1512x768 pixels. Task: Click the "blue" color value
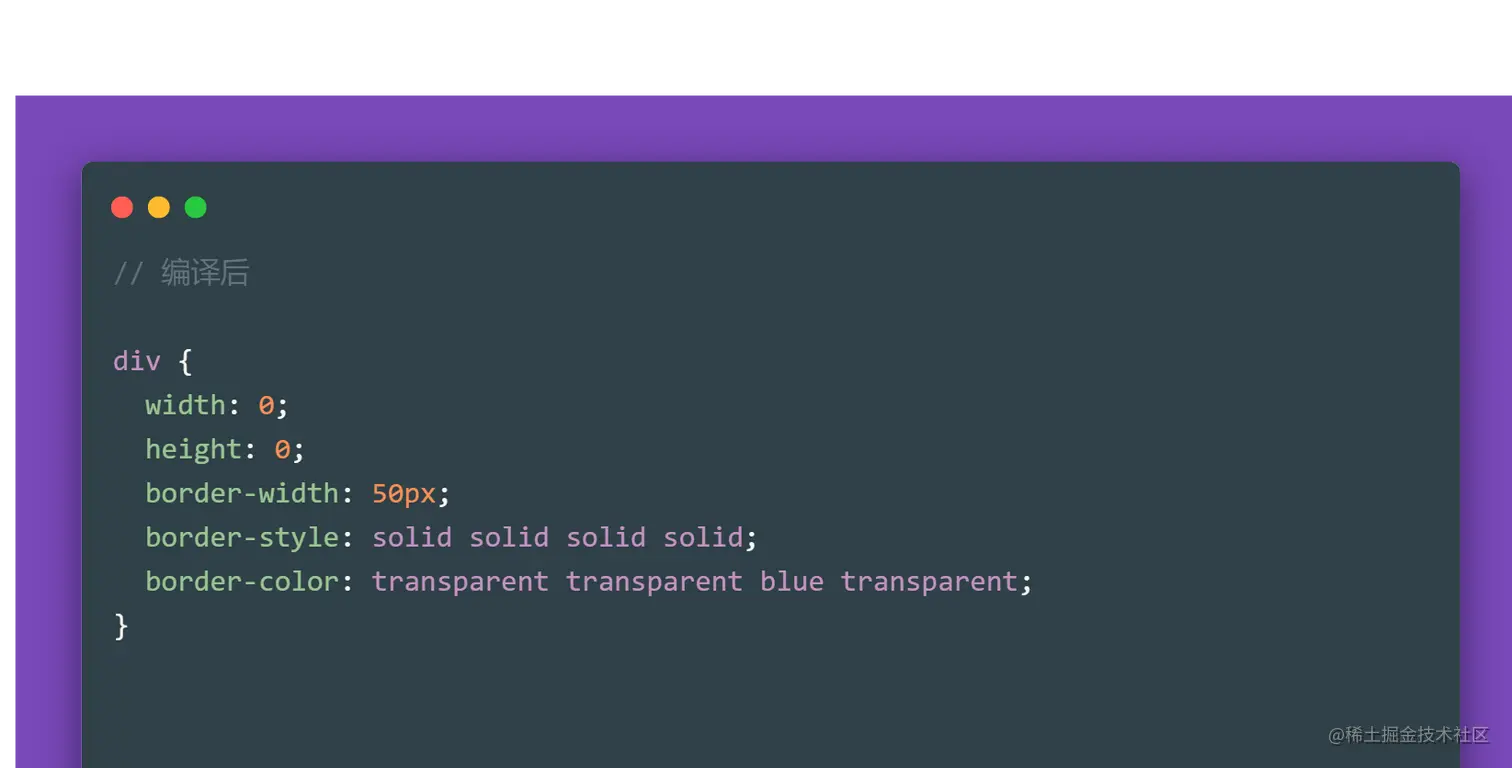click(x=791, y=581)
